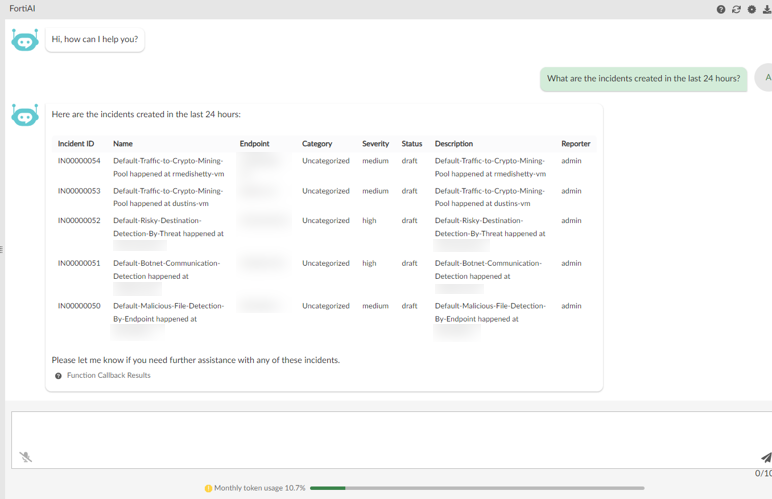Open the help question mark icon

[x=721, y=9]
